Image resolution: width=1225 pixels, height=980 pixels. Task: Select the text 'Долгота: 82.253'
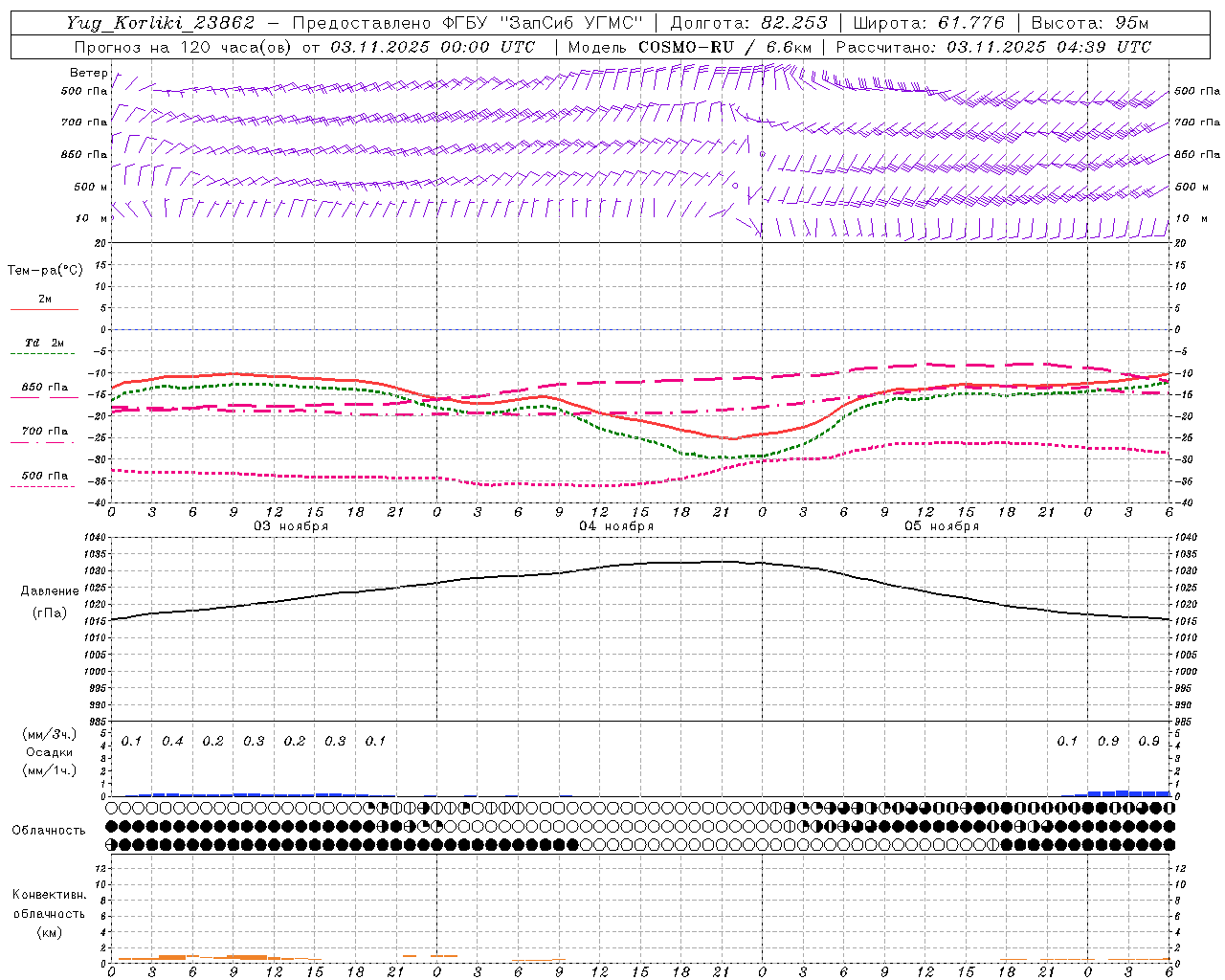pyautogui.click(x=748, y=23)
